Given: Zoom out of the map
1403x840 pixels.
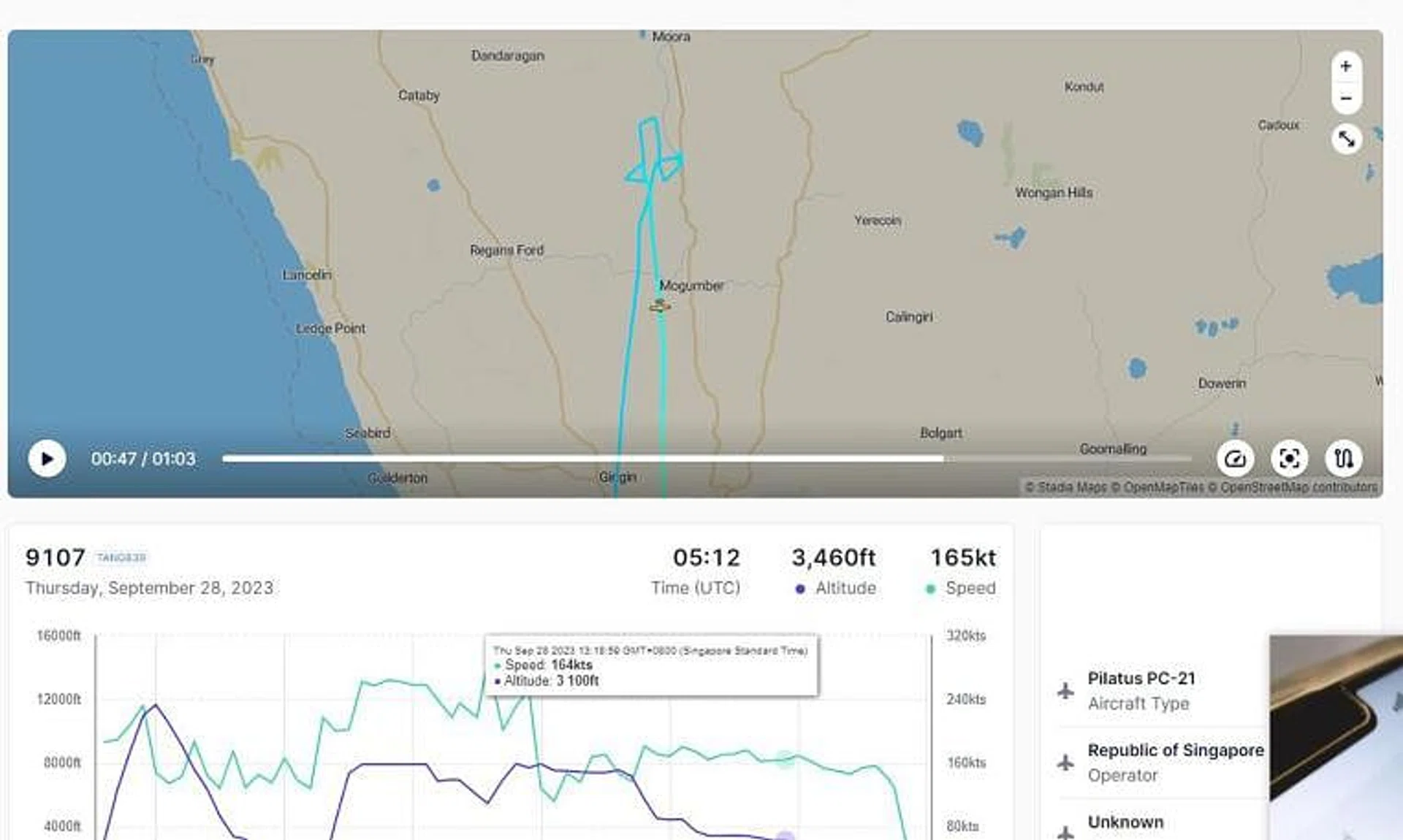Looking at the screenshot, I should [x=1345, y=99].
